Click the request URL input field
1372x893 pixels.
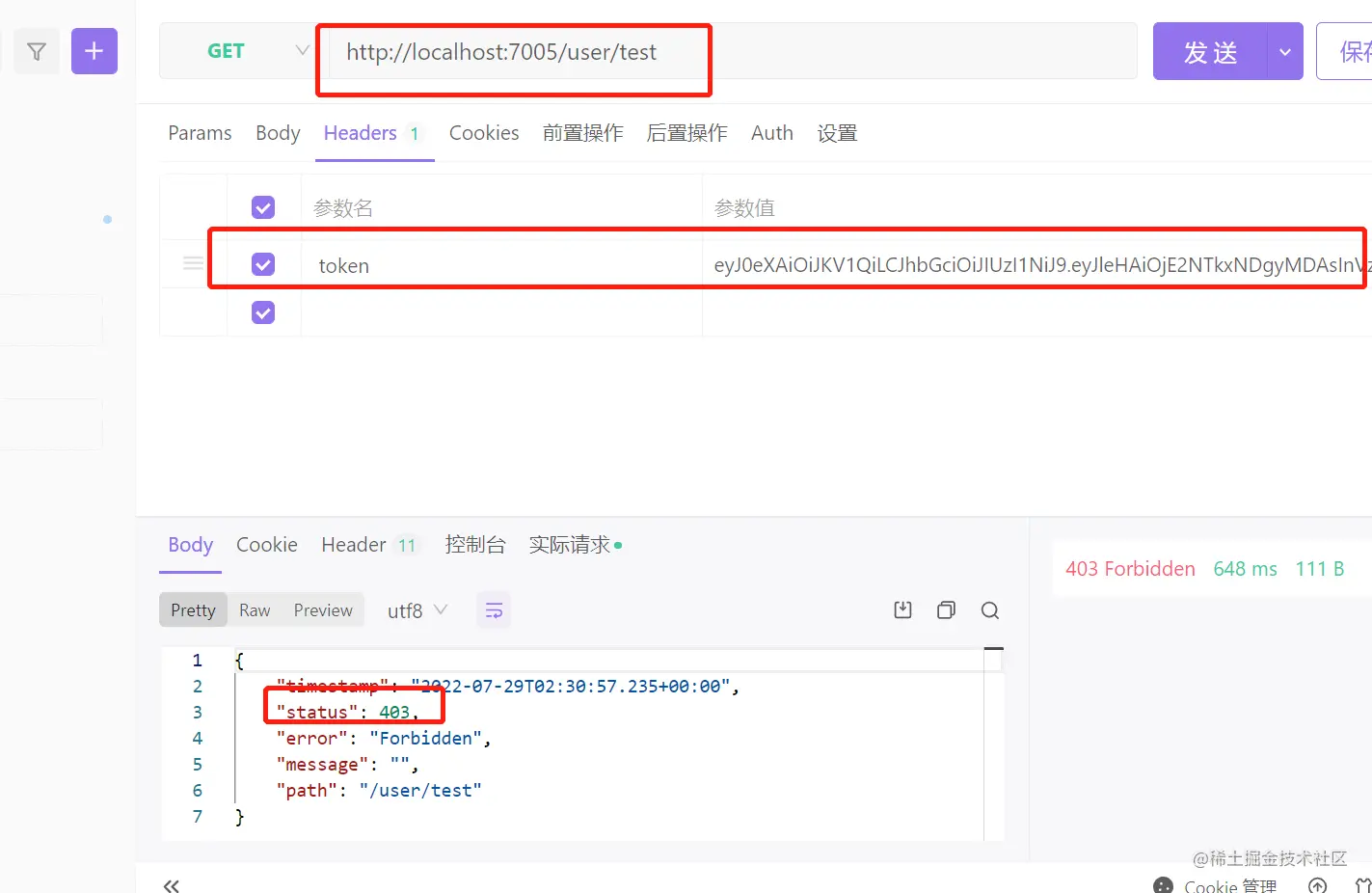733,51
